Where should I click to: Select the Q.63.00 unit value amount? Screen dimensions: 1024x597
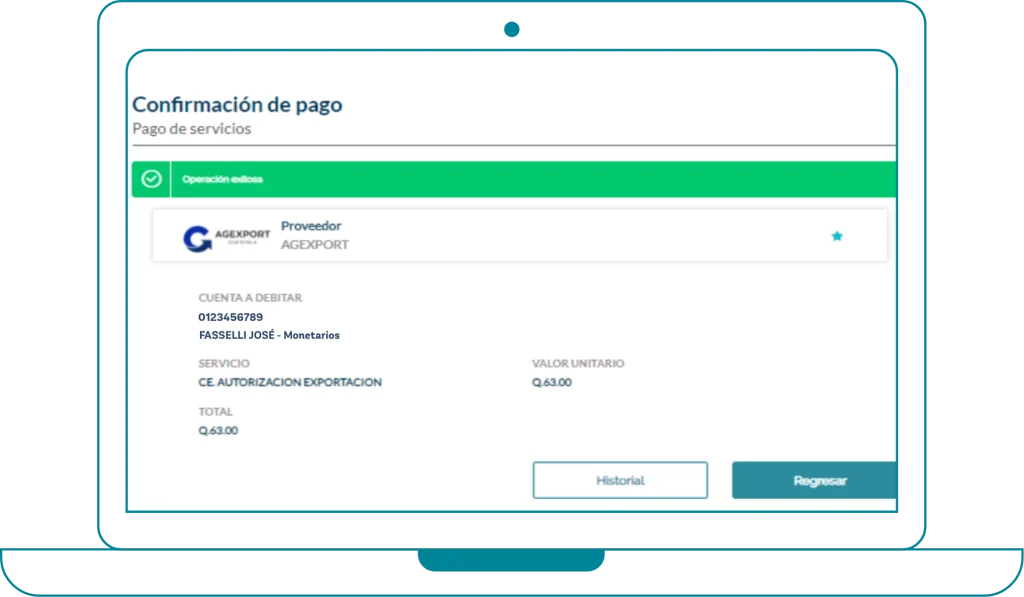pyautogui.click(x=552, y=382)
